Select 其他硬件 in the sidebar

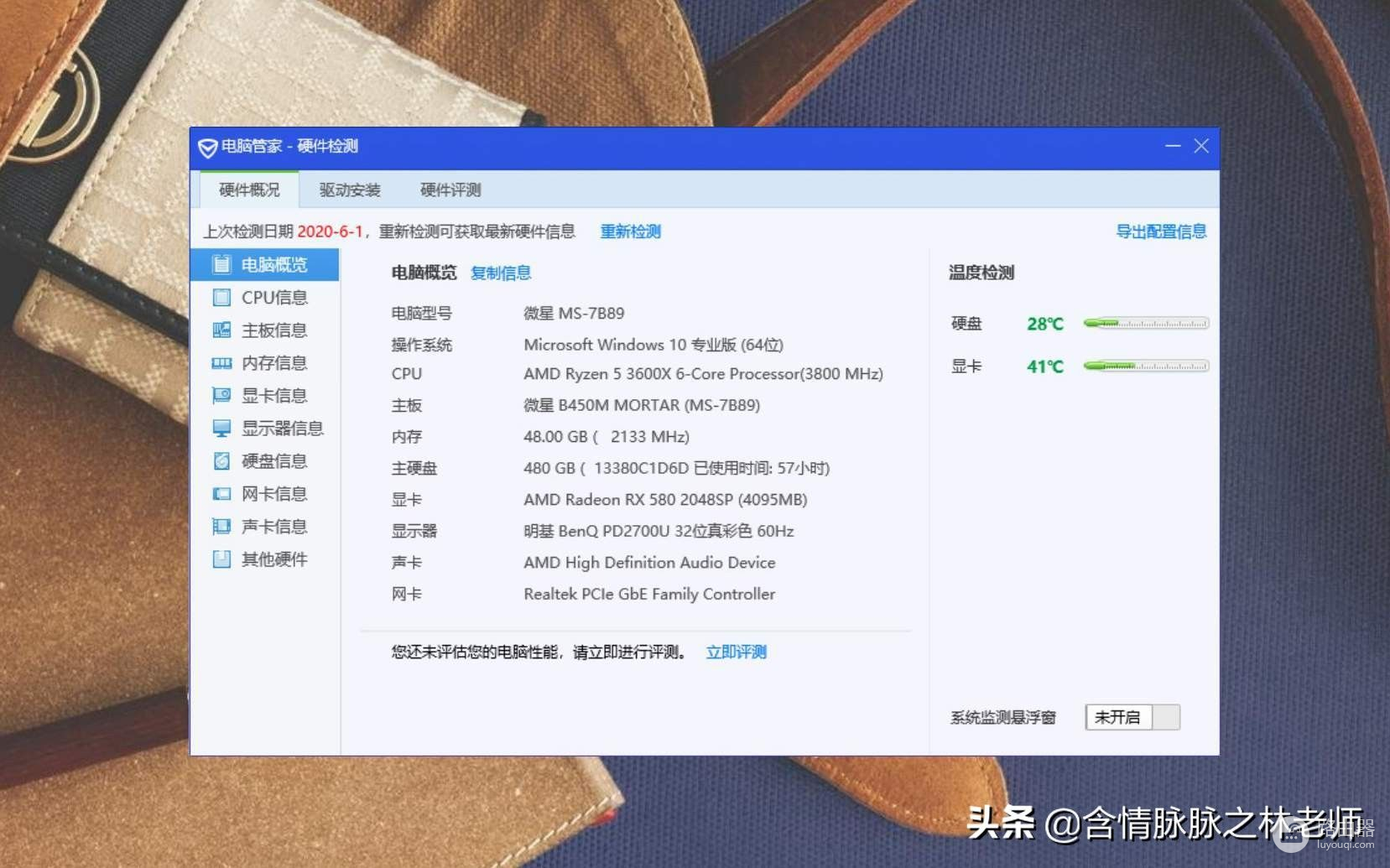click(265, 559)
